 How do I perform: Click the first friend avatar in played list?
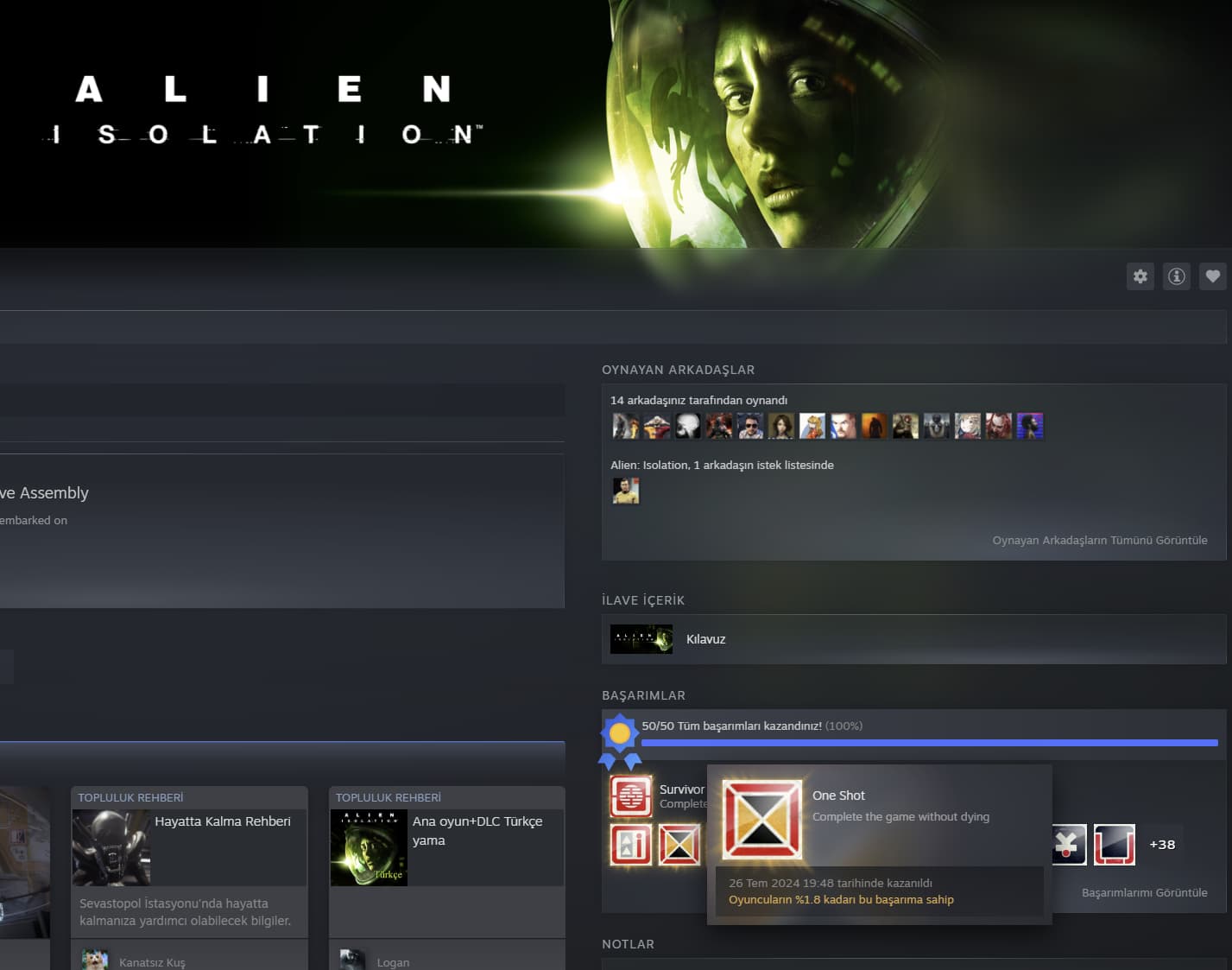click(626, 426)
